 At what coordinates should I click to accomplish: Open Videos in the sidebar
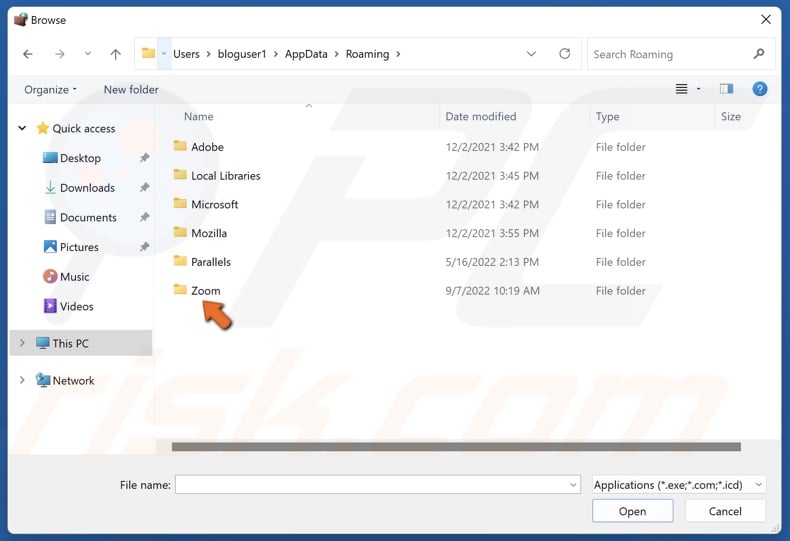coord(77,307)
